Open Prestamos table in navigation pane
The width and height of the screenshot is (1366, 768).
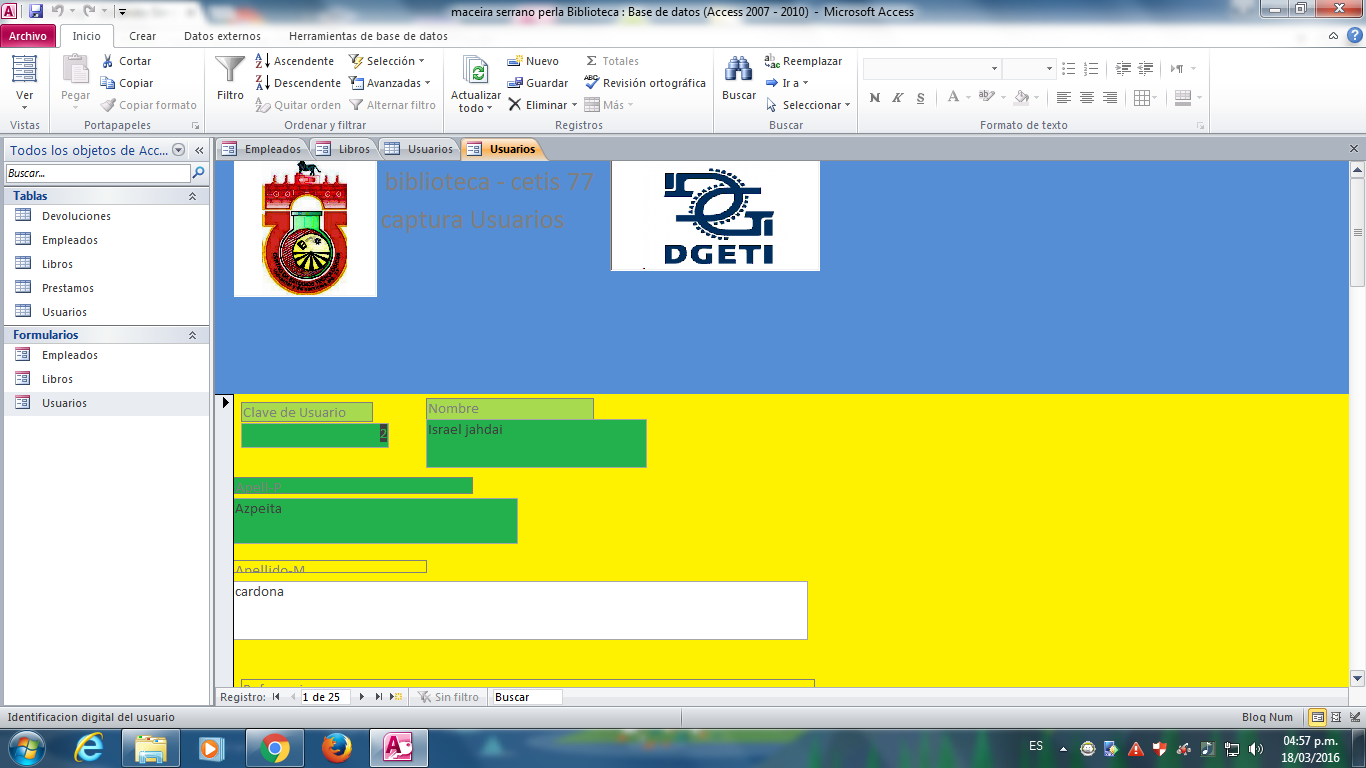(x=68, y=288)
